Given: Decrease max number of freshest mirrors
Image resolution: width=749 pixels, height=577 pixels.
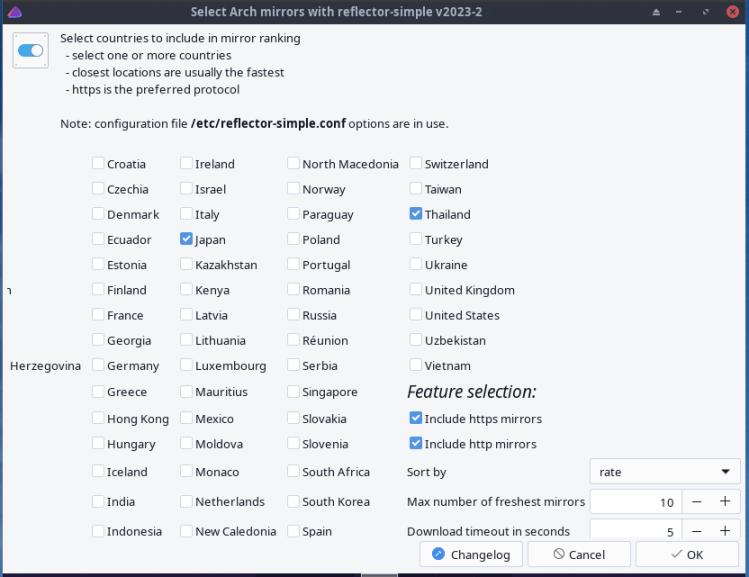Looking at the screenshot, I should [x=697, y=502].
